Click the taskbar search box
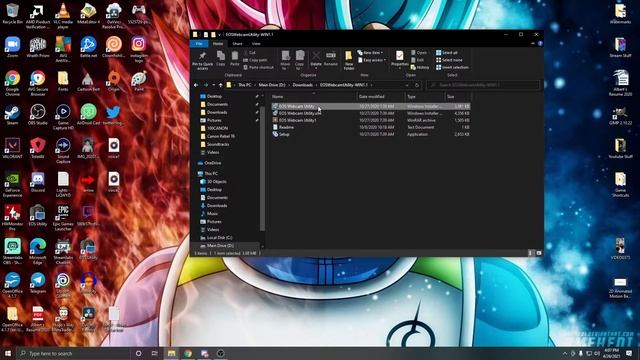 click(73, 353)
